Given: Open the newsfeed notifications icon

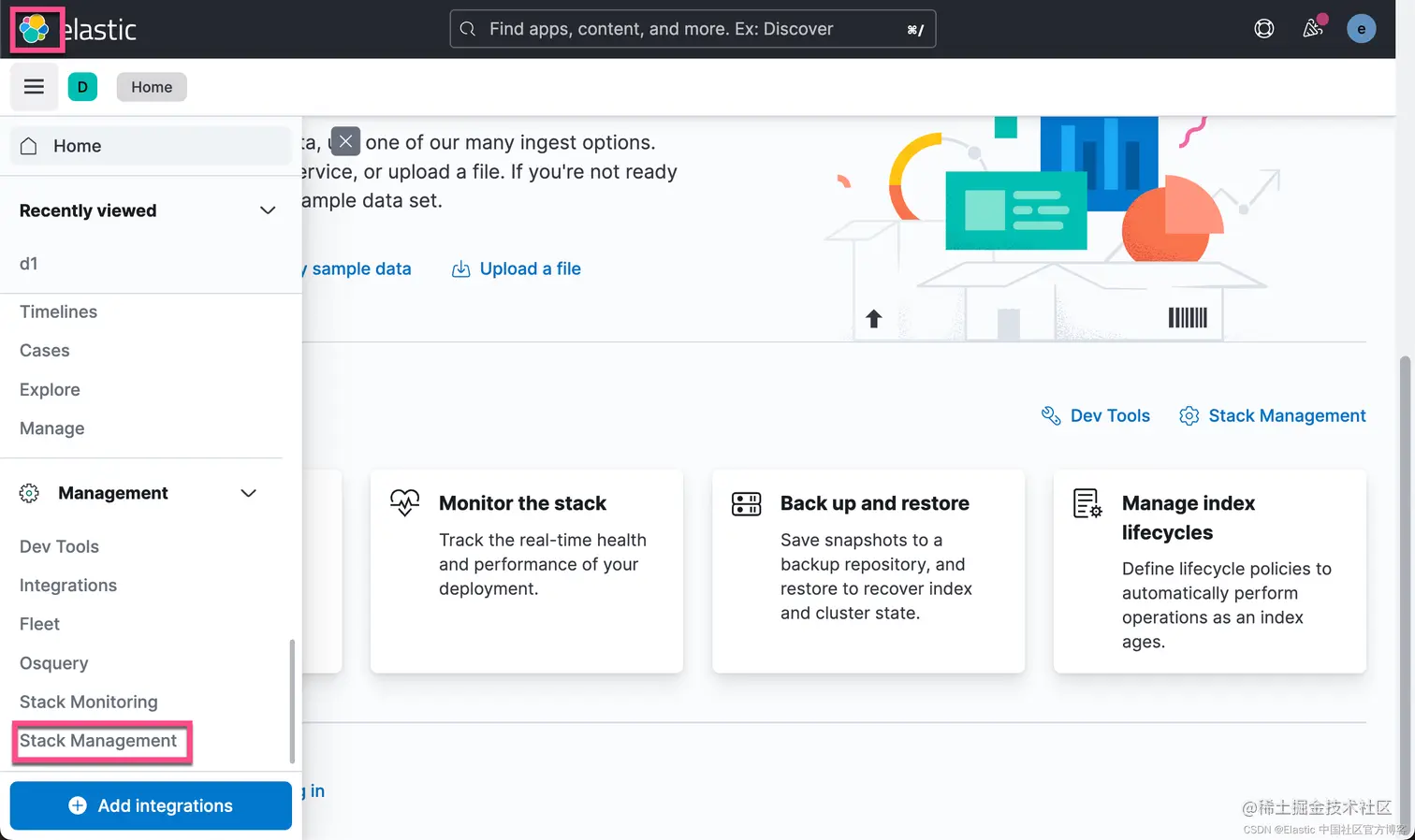Looking at the screenshot, I should tap(1313, 29).
